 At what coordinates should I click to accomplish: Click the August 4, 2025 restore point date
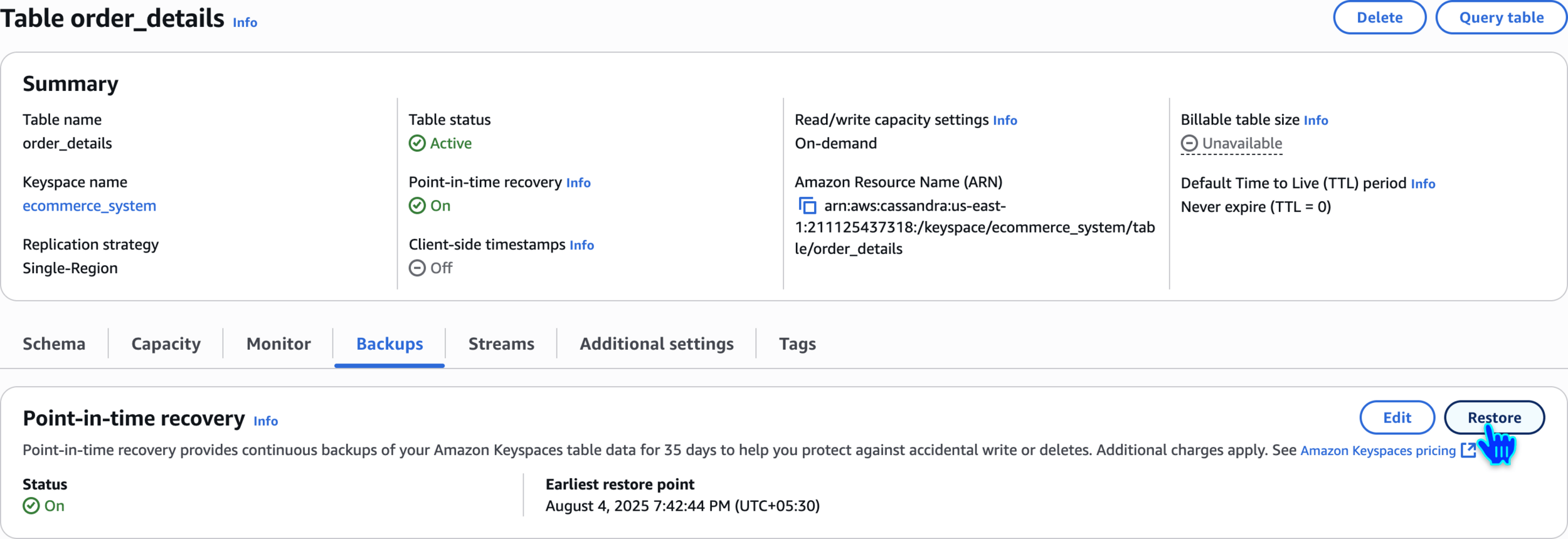682,506
